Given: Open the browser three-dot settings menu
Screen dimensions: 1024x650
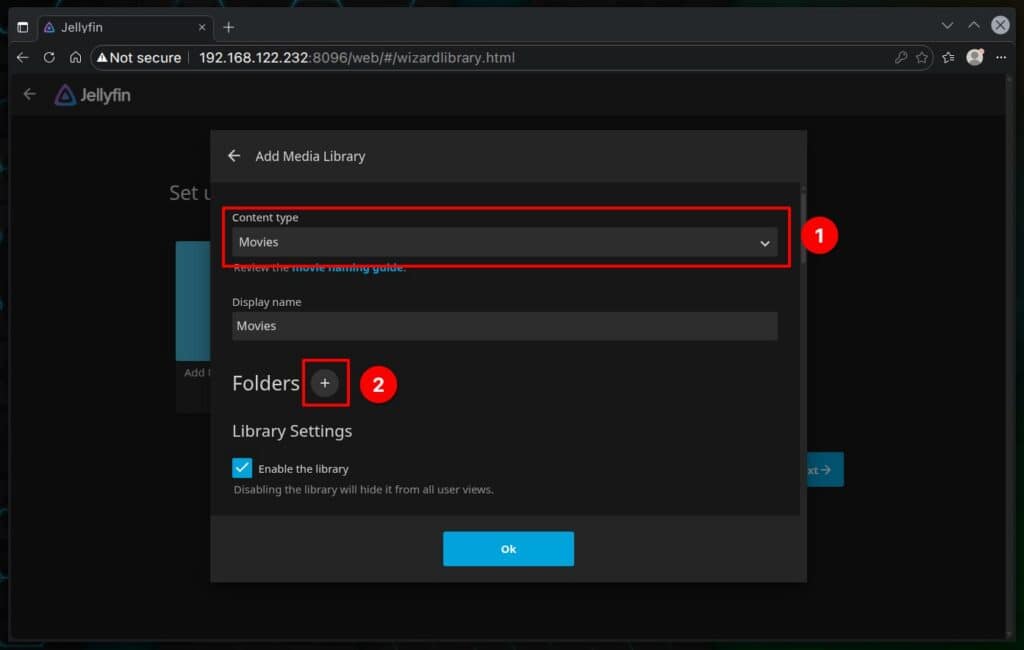Looking at the screenshot, I should (1000, 58).
